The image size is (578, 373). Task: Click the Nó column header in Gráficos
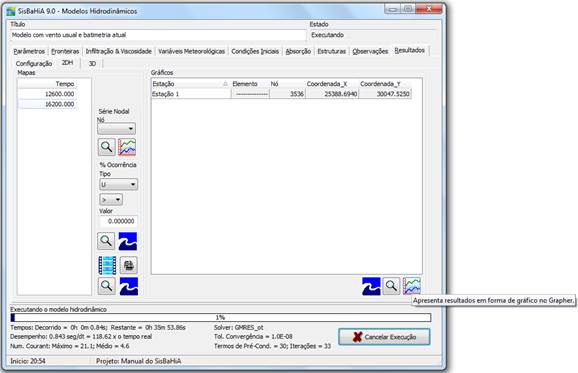288,84
